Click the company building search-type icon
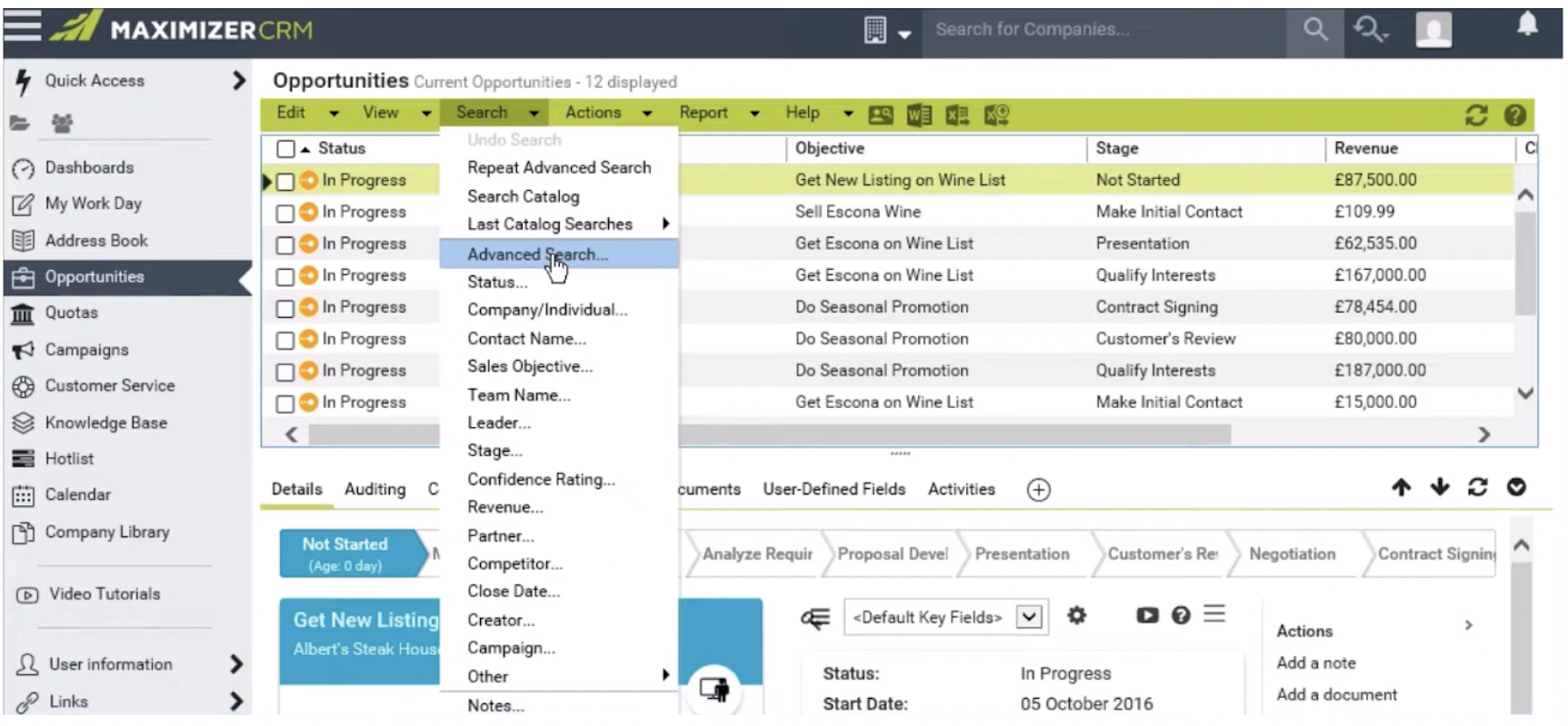Image resolution: width=1568 pixels, height=726 pixels. (875, 30)
